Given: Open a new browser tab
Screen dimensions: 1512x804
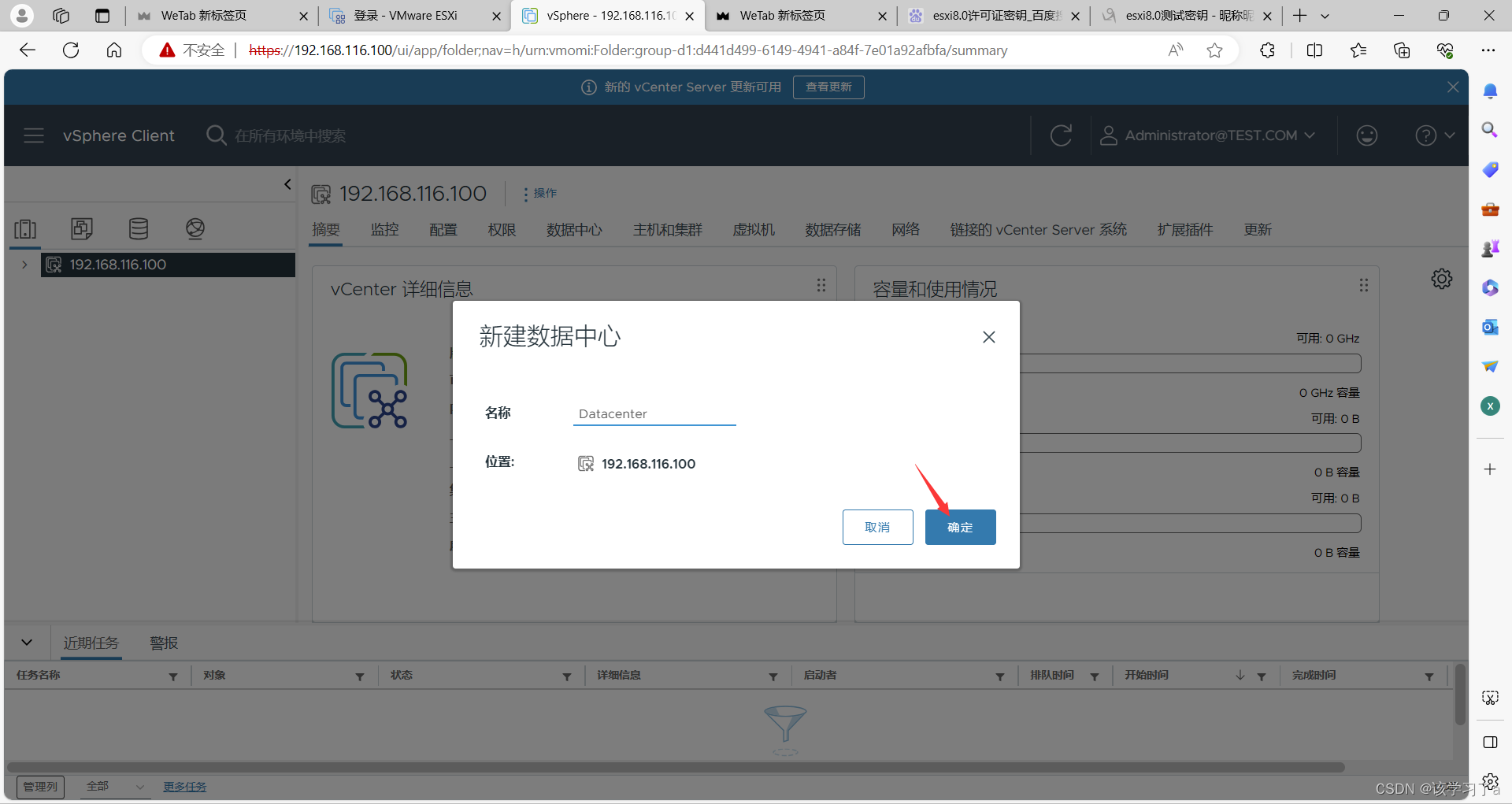Looking at the screenshot, I should pos(1300,16).
